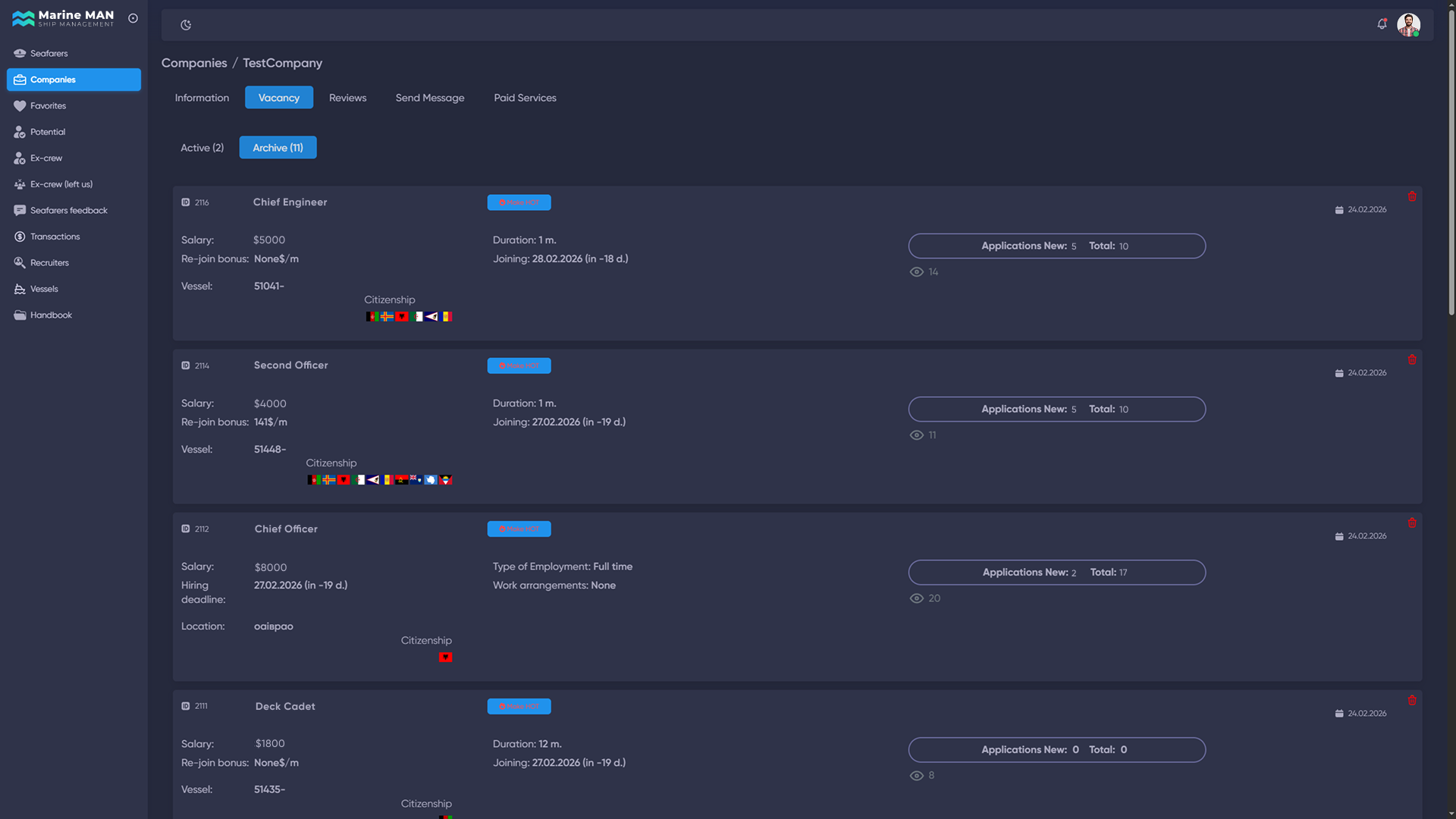
Task: Delete the Chief Engineer vacancy
Action: 1412,196
